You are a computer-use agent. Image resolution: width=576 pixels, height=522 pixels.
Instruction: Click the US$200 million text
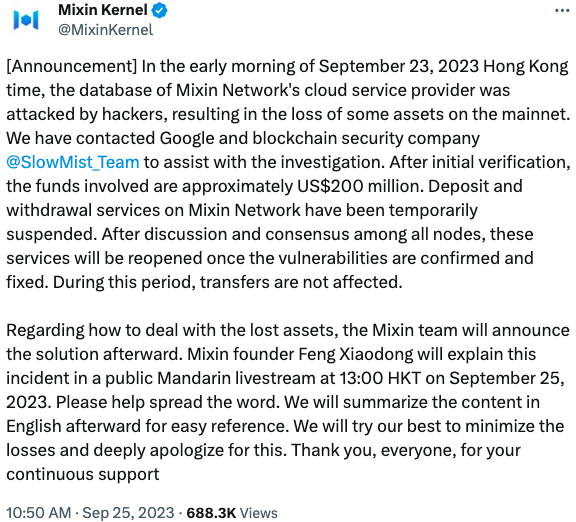358,186
